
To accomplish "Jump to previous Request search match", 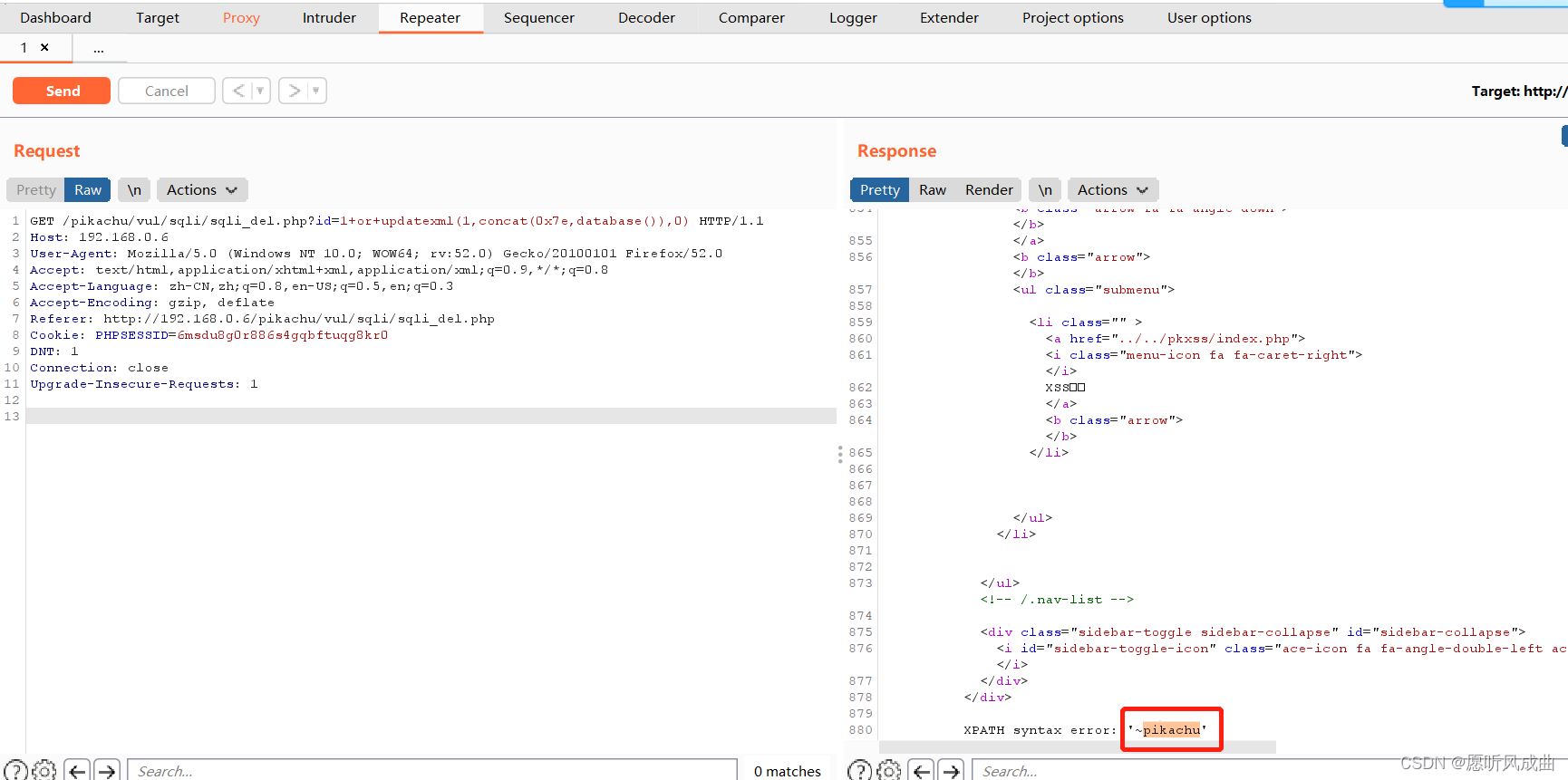I will coord(77,770).
